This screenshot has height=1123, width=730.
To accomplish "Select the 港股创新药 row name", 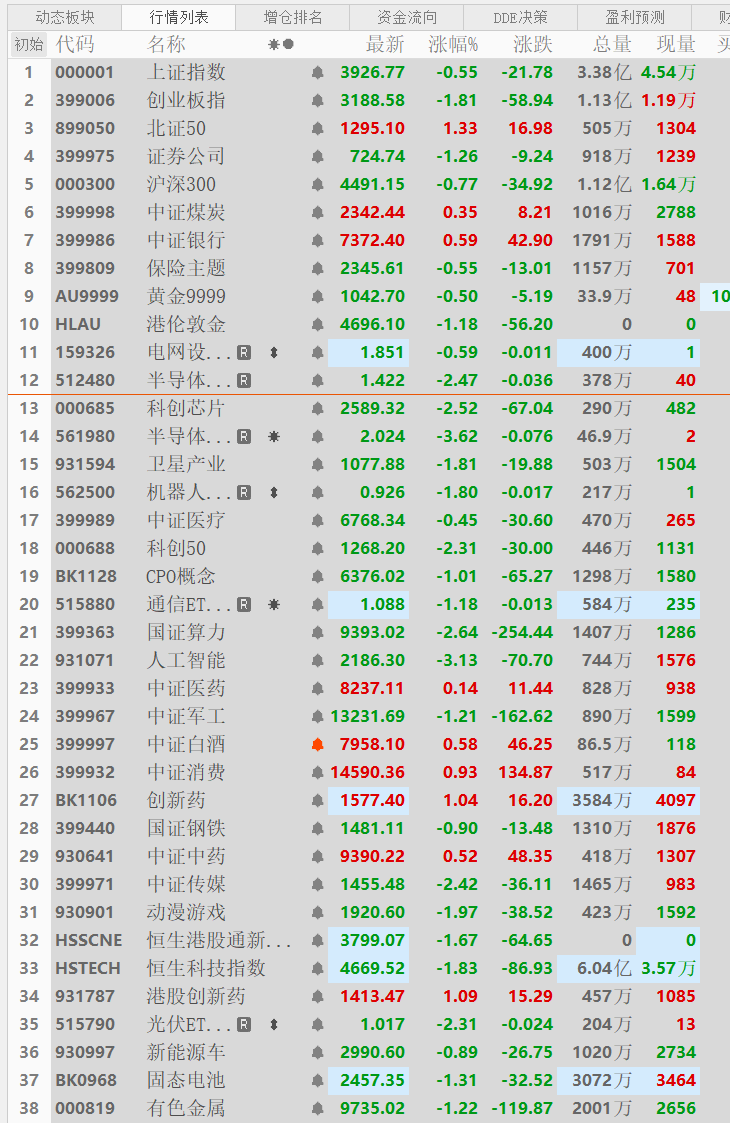I will pos(196,996).
